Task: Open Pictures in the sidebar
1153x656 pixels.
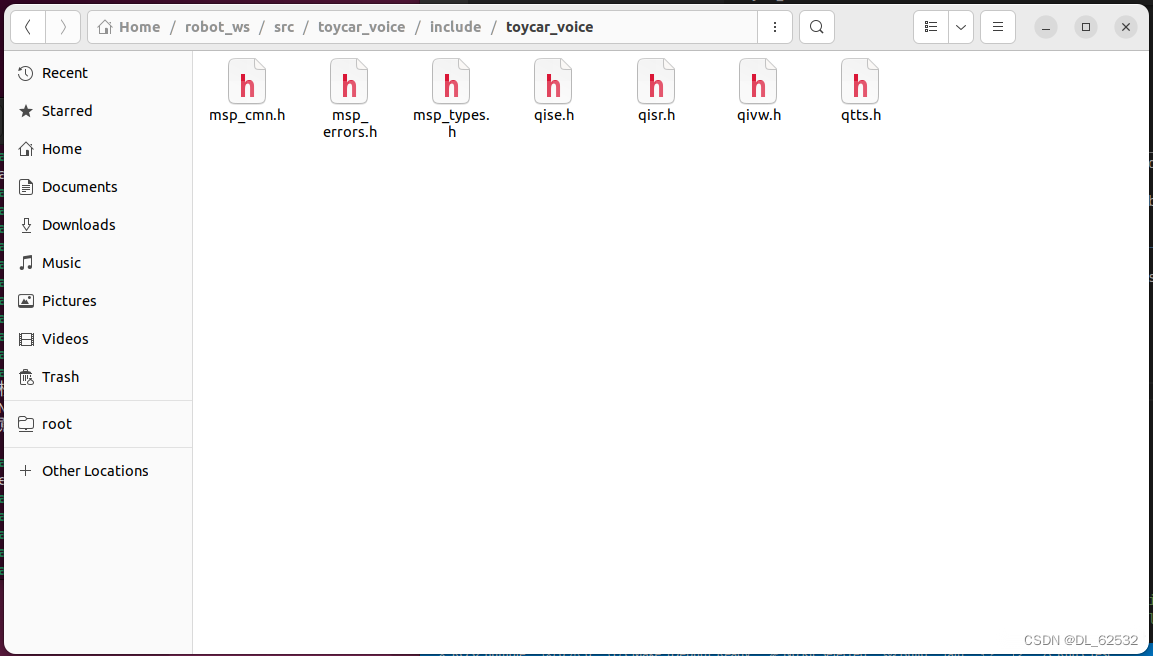Action: click(99, 301)
